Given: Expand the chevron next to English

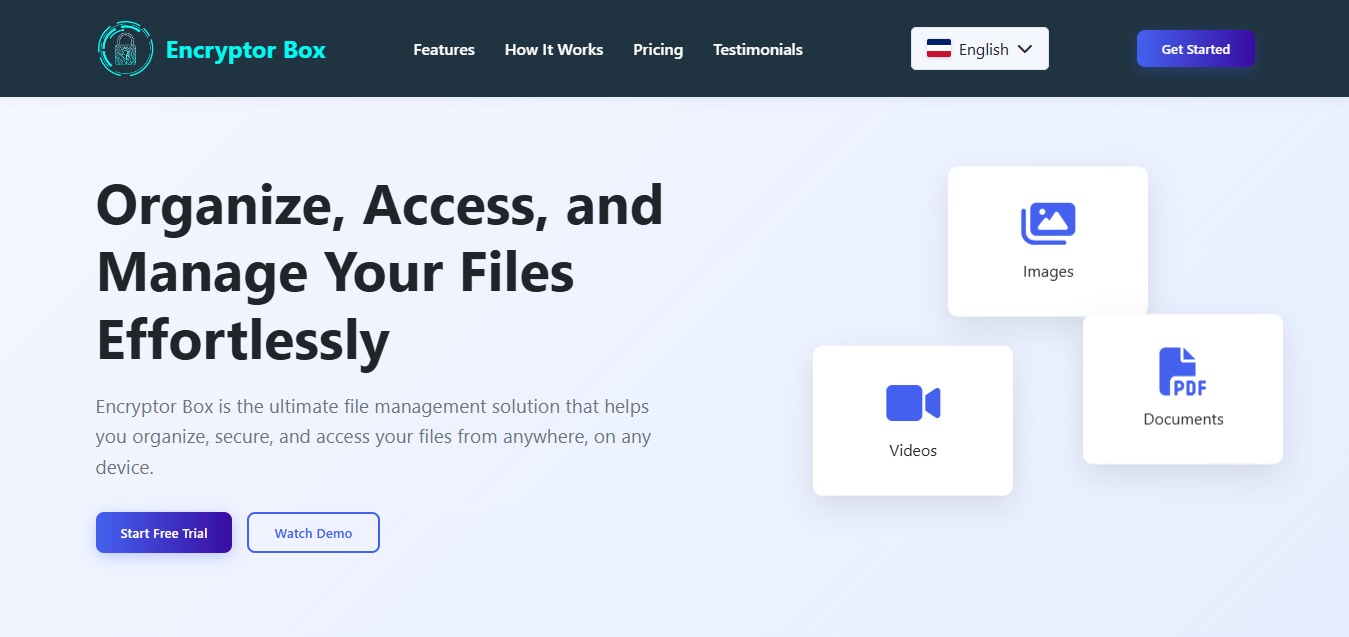Looking at the screenshot, I should (x=1024, y=48).
